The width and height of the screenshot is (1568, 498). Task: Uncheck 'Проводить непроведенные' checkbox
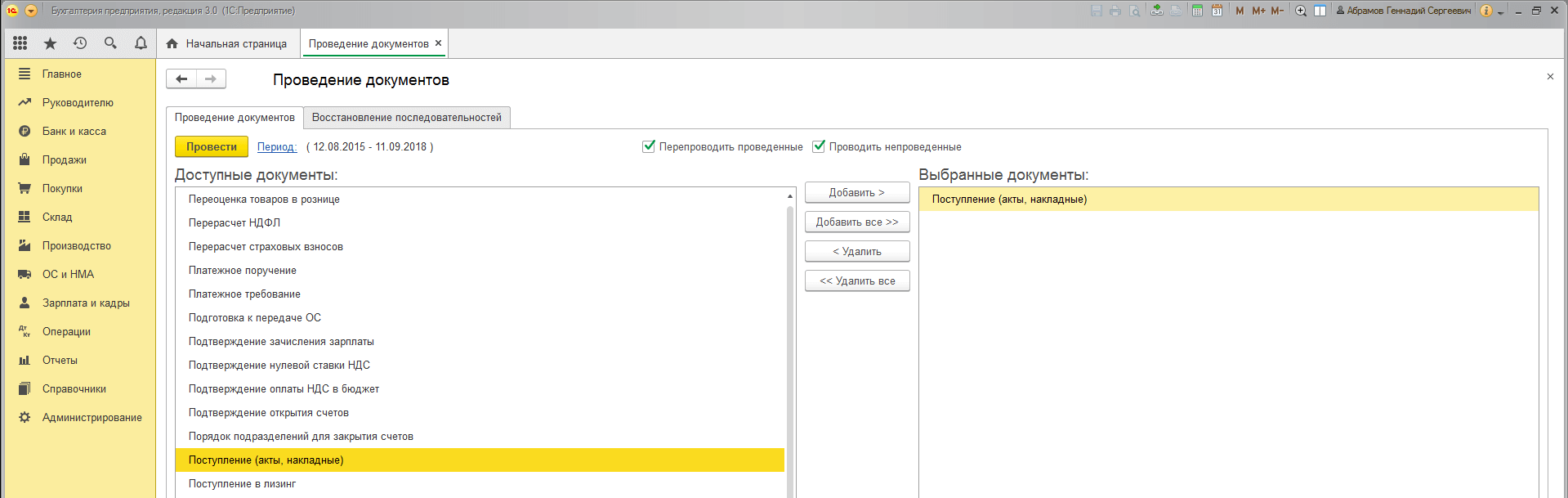[819, 146]
